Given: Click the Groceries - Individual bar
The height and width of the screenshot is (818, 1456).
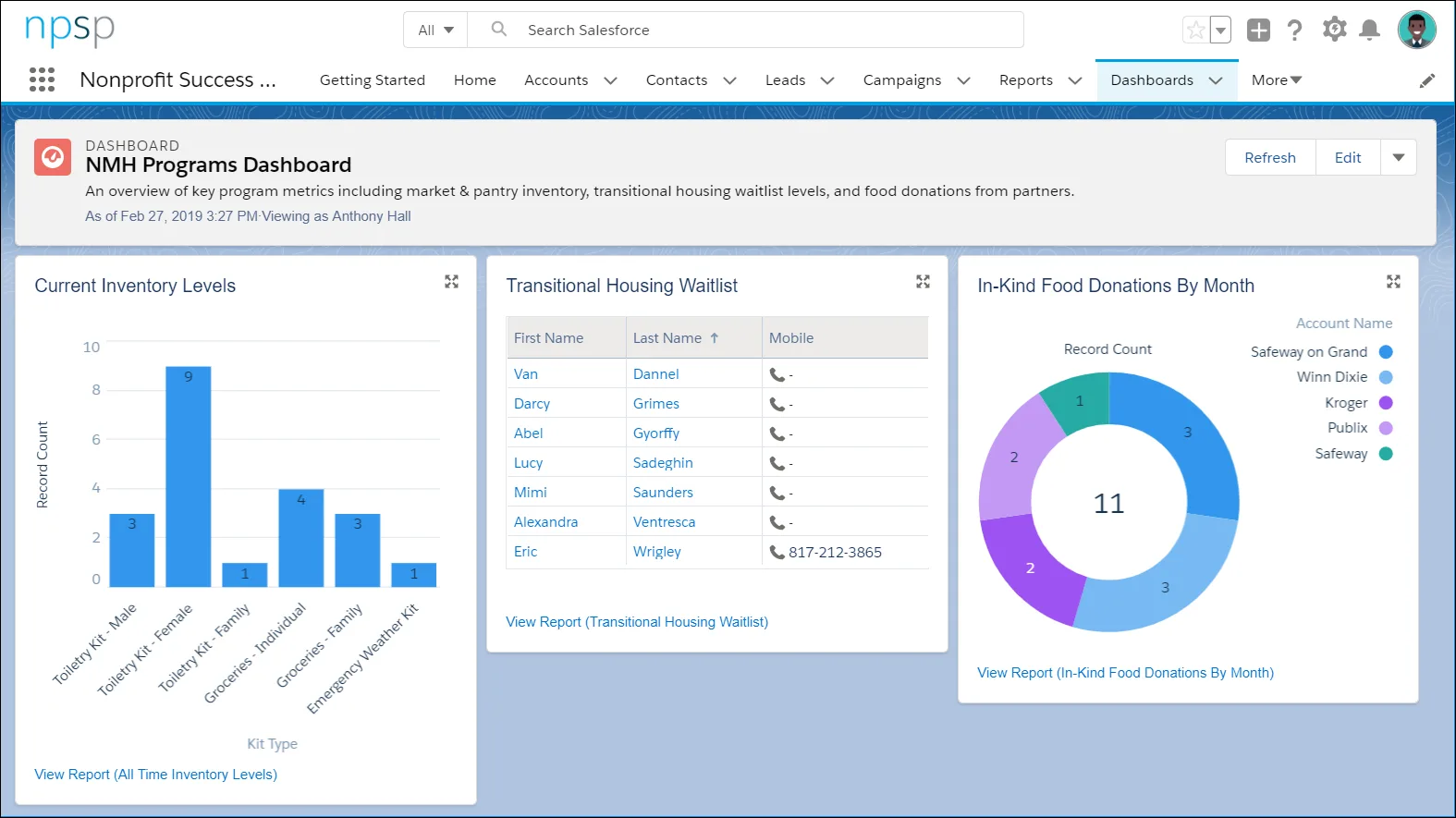Looking at the screenshot, I should (x=301, y=538).
